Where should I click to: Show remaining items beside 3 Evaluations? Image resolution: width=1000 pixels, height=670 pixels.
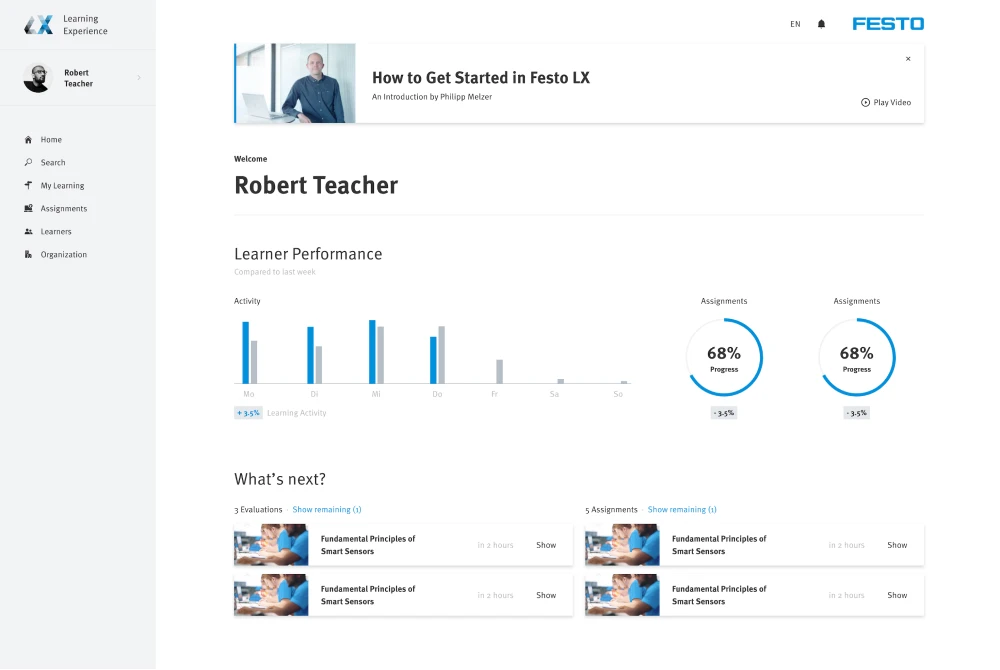tap(327, 509)
